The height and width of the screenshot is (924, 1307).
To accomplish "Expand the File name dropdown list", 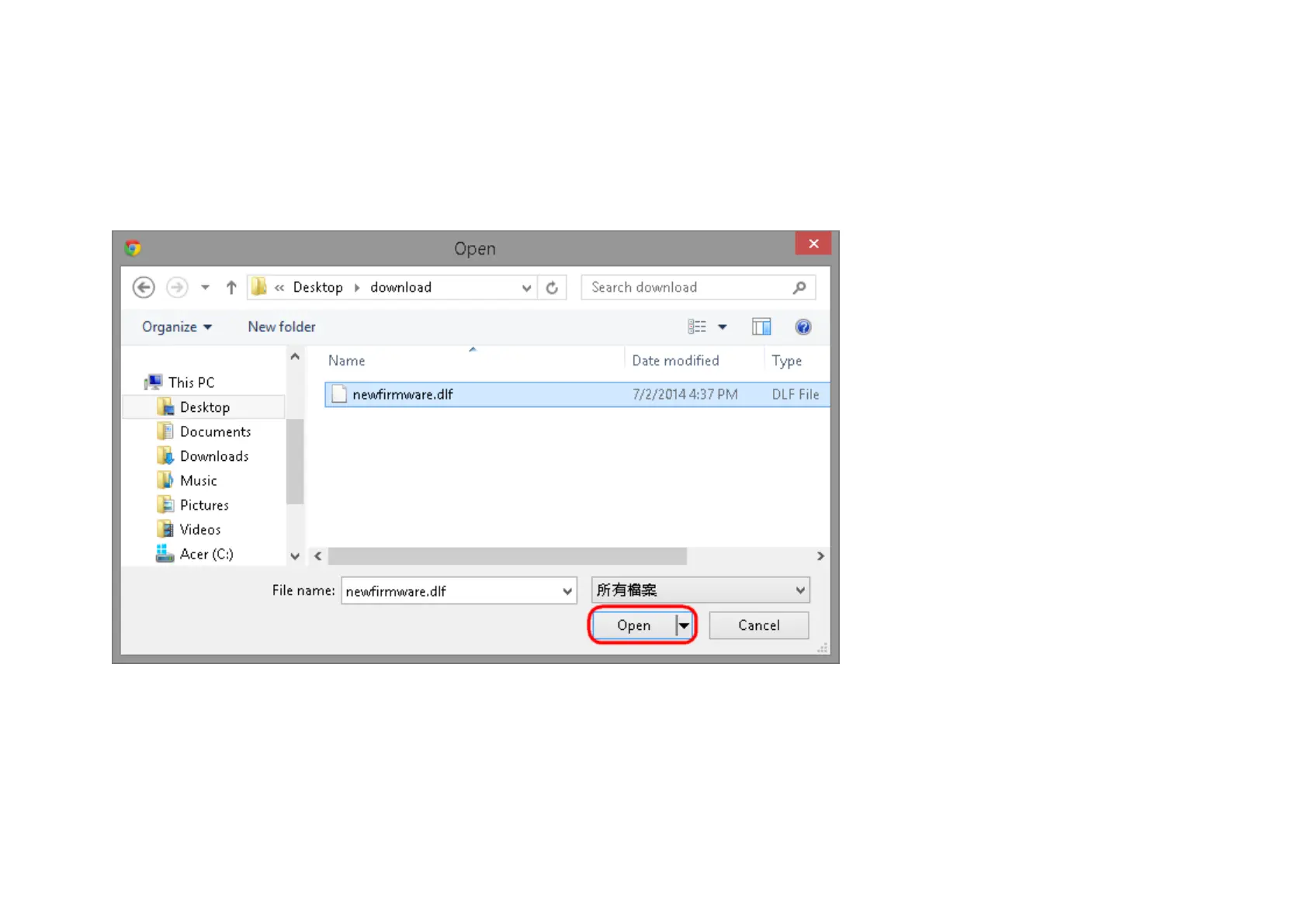I will click(x=567, y=591).
